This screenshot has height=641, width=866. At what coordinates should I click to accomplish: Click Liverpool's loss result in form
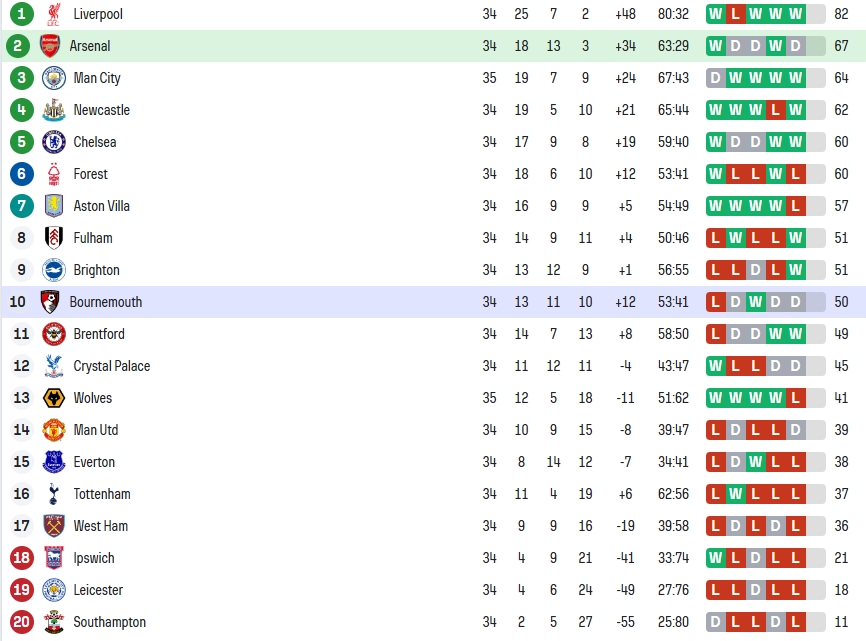tap(735, 14)
